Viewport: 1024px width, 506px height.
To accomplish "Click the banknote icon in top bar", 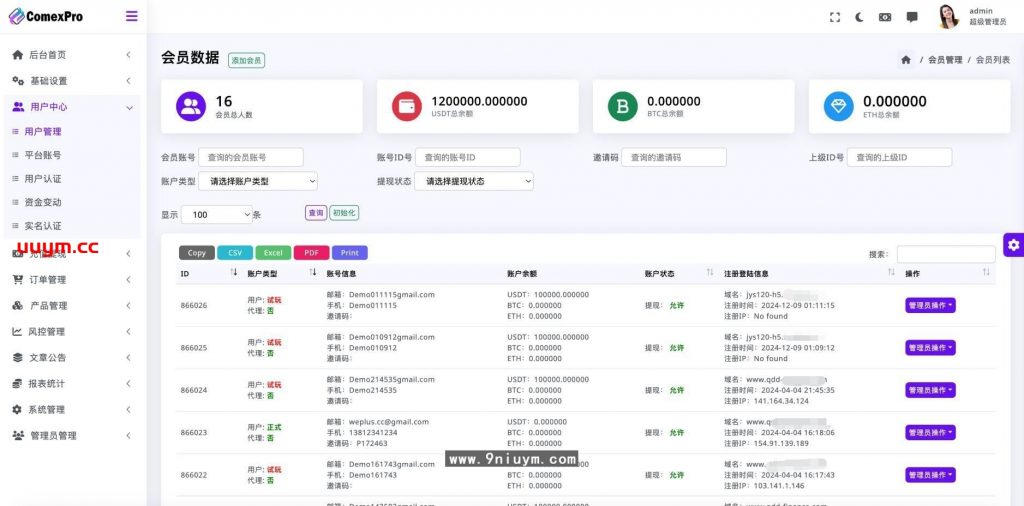I will 885,17.
